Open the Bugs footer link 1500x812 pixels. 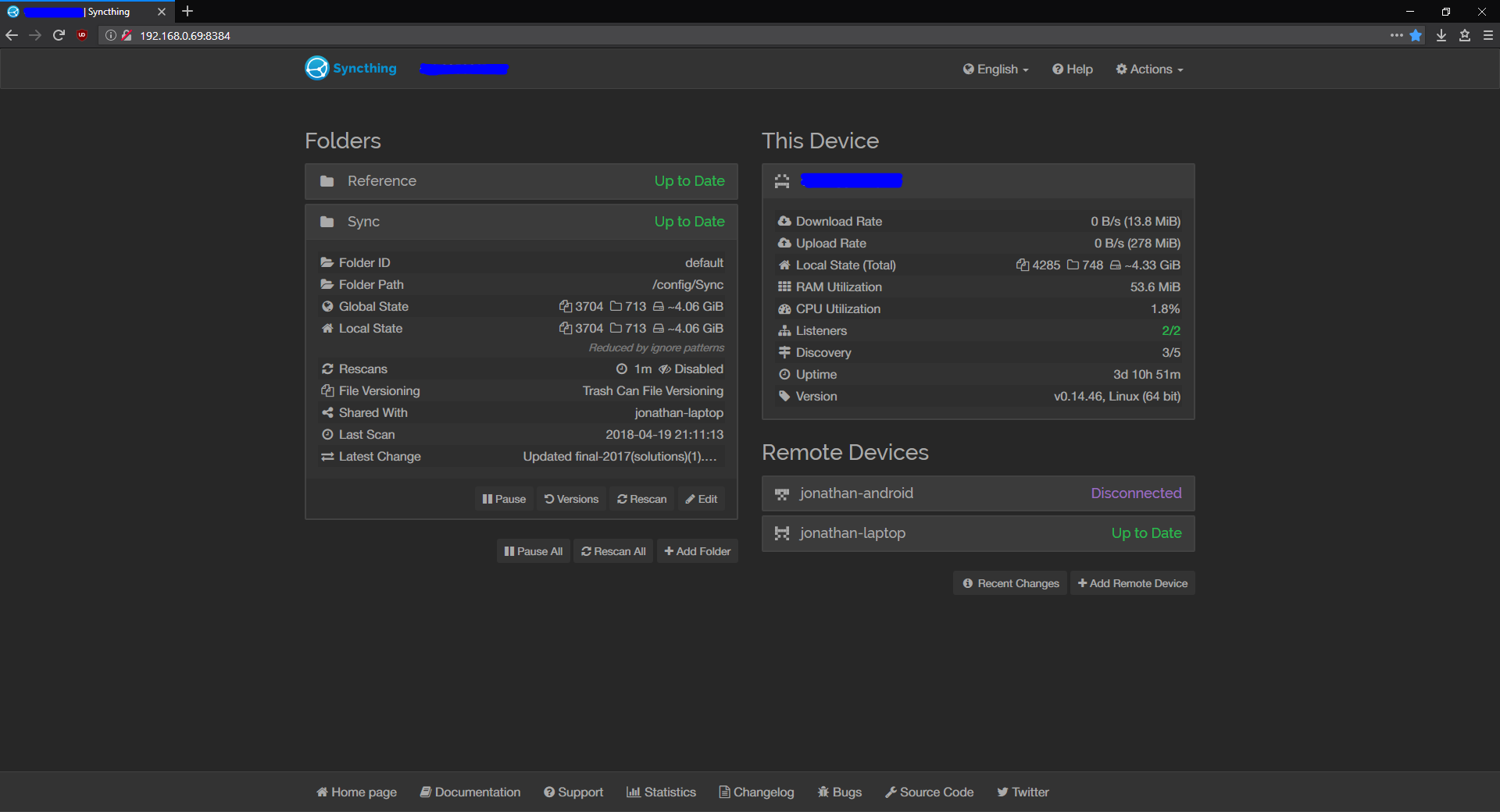pos(839,792)
